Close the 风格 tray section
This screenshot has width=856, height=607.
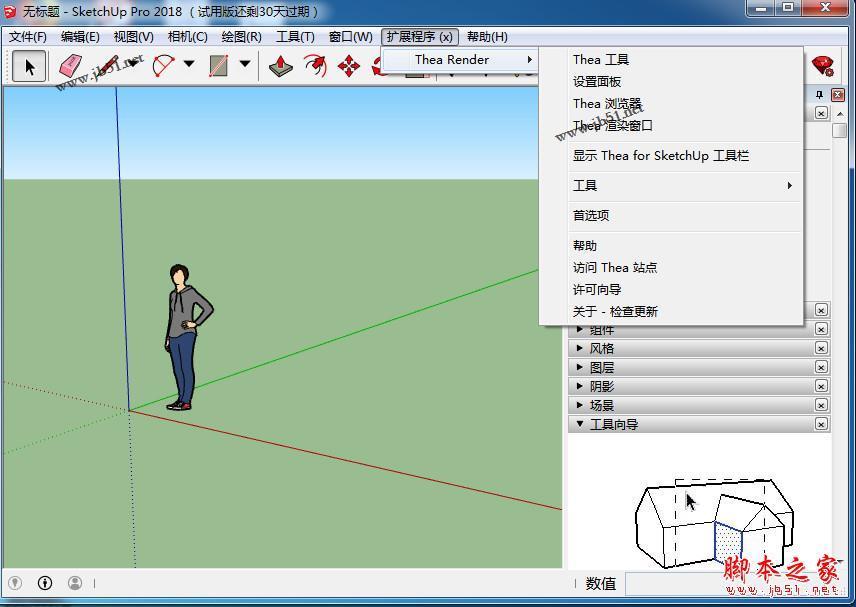click(821, 348)
